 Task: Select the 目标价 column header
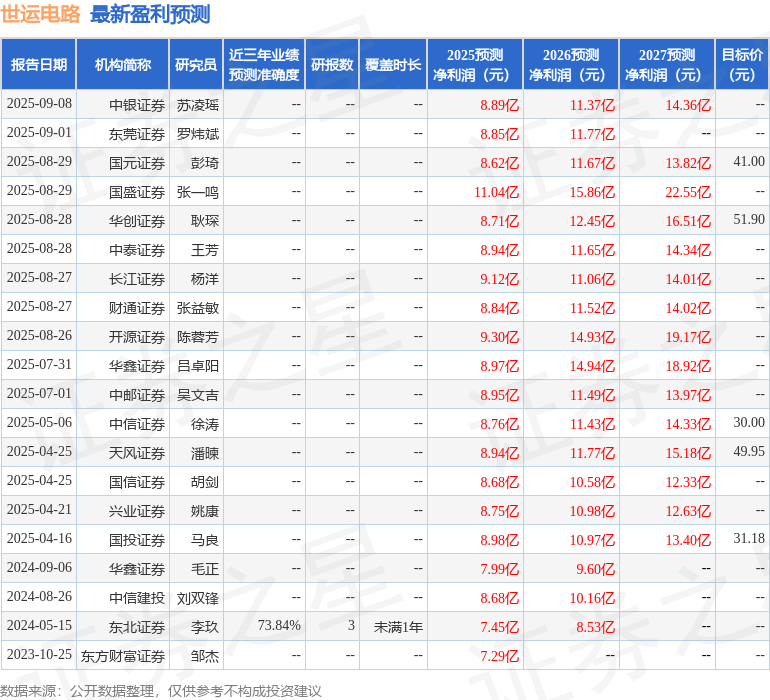(x=742, y=64)
